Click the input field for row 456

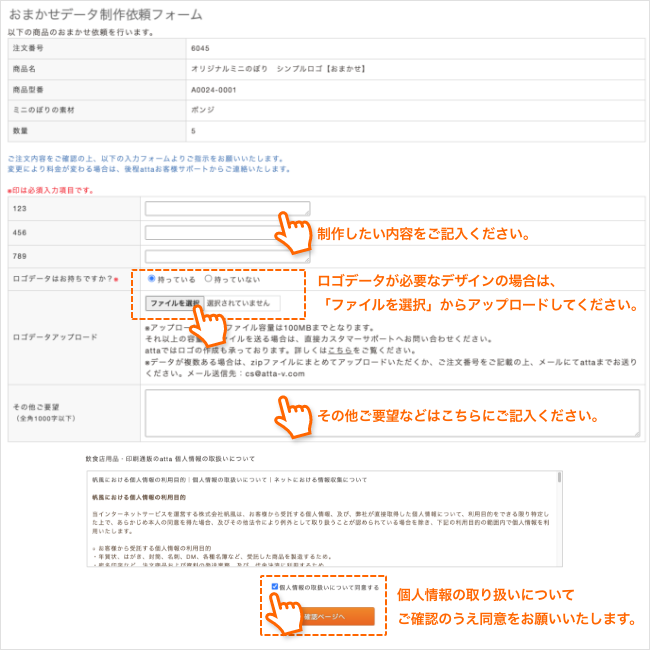pos(227,233)
